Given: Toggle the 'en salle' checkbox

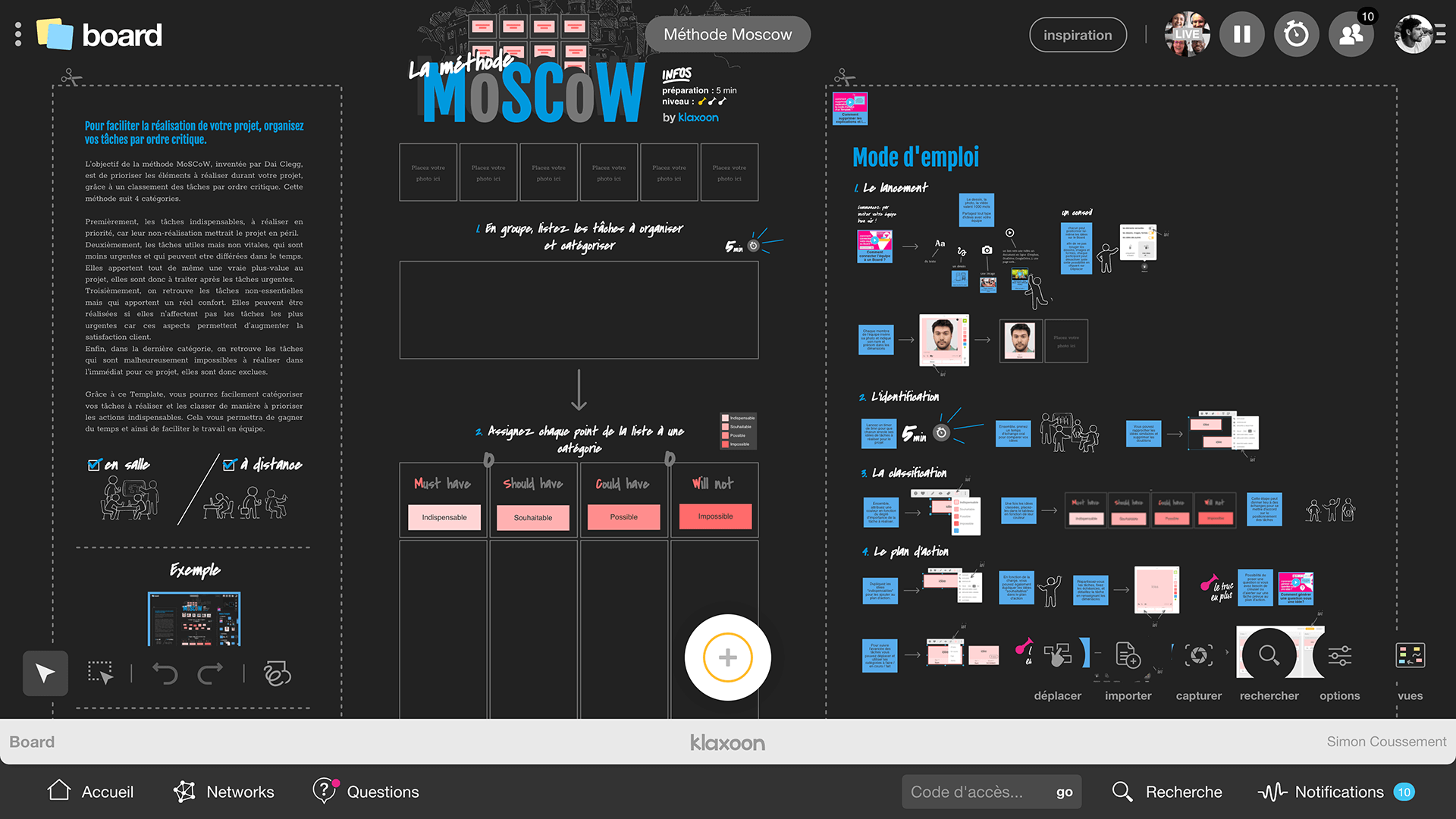Looking at the screenshot, I should [95, 465].
